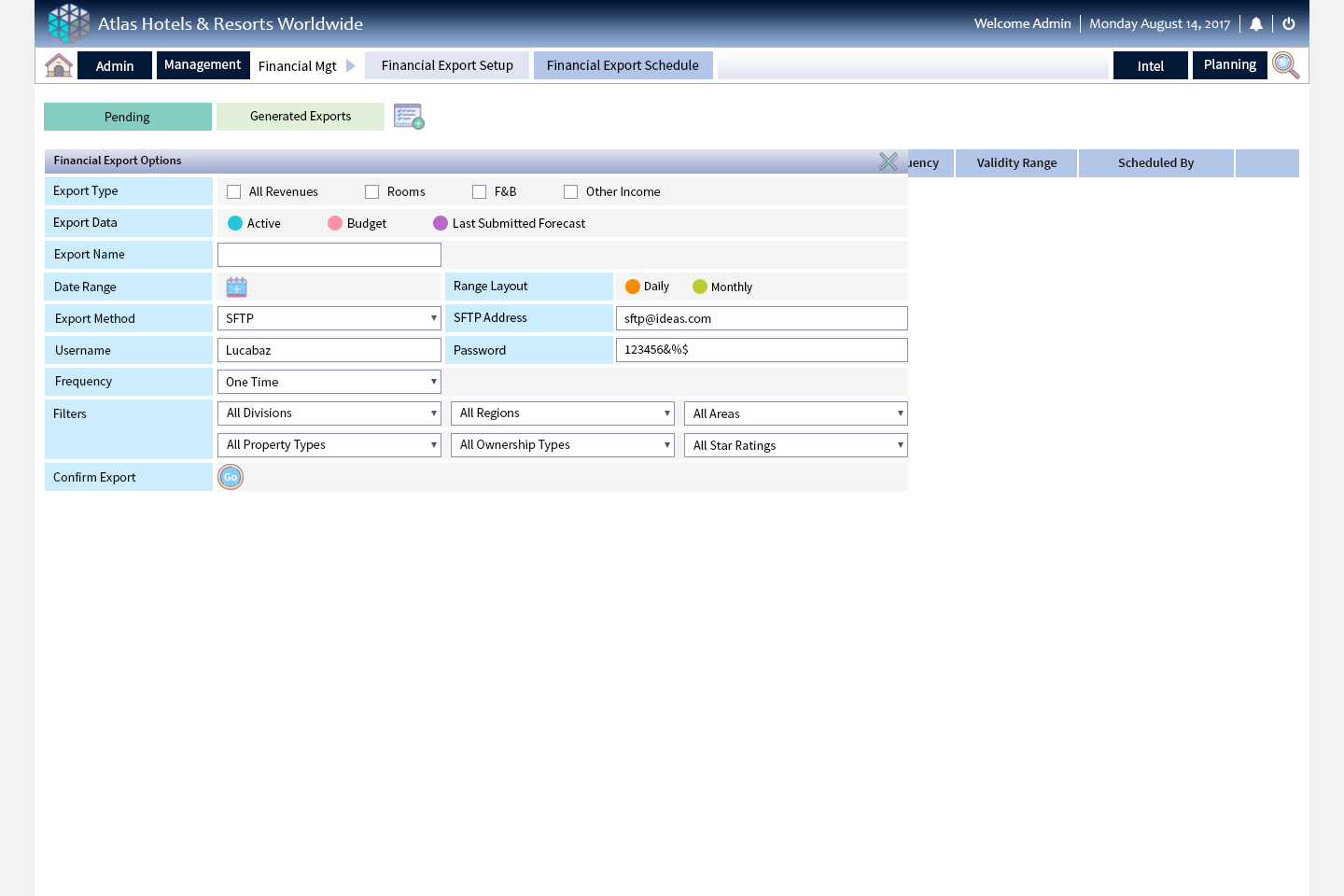
Task: Click the Export Name text field
Action: click(x=329, y=255)
